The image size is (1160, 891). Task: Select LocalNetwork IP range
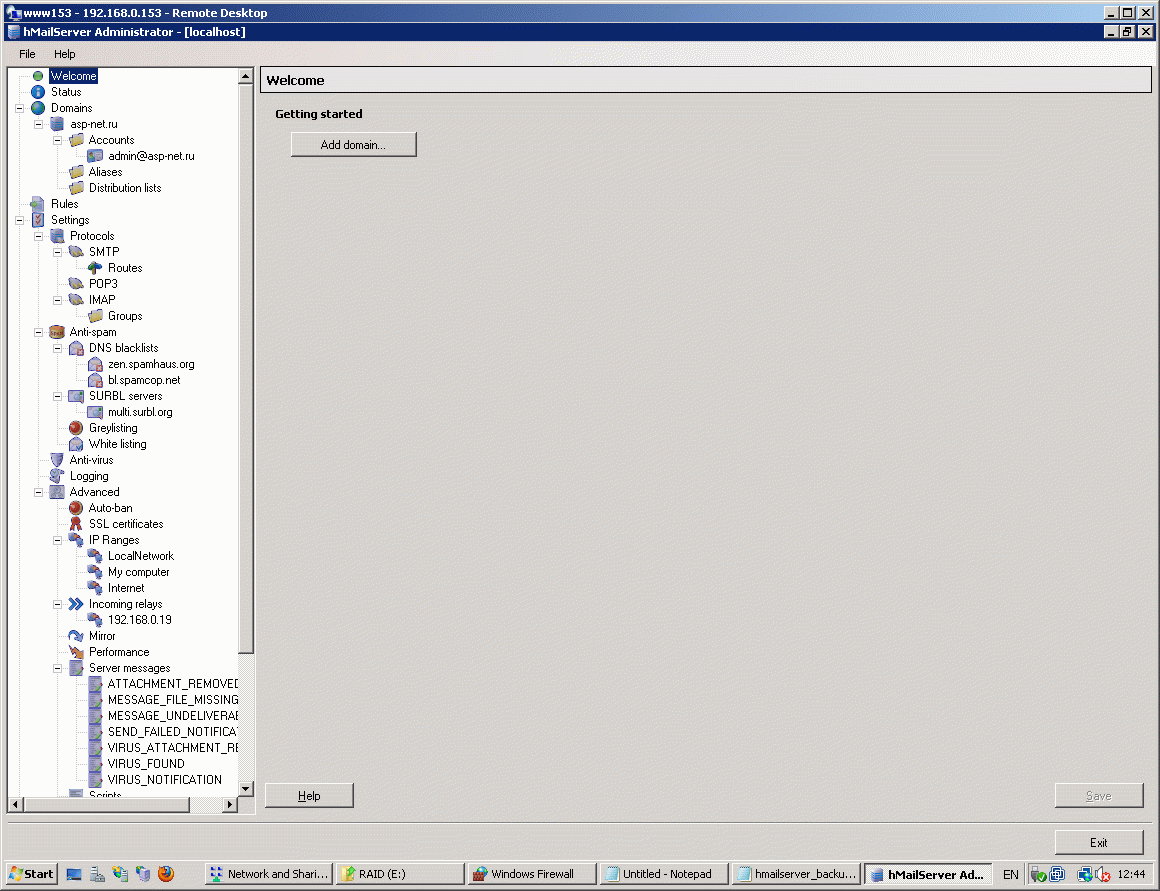141,557
